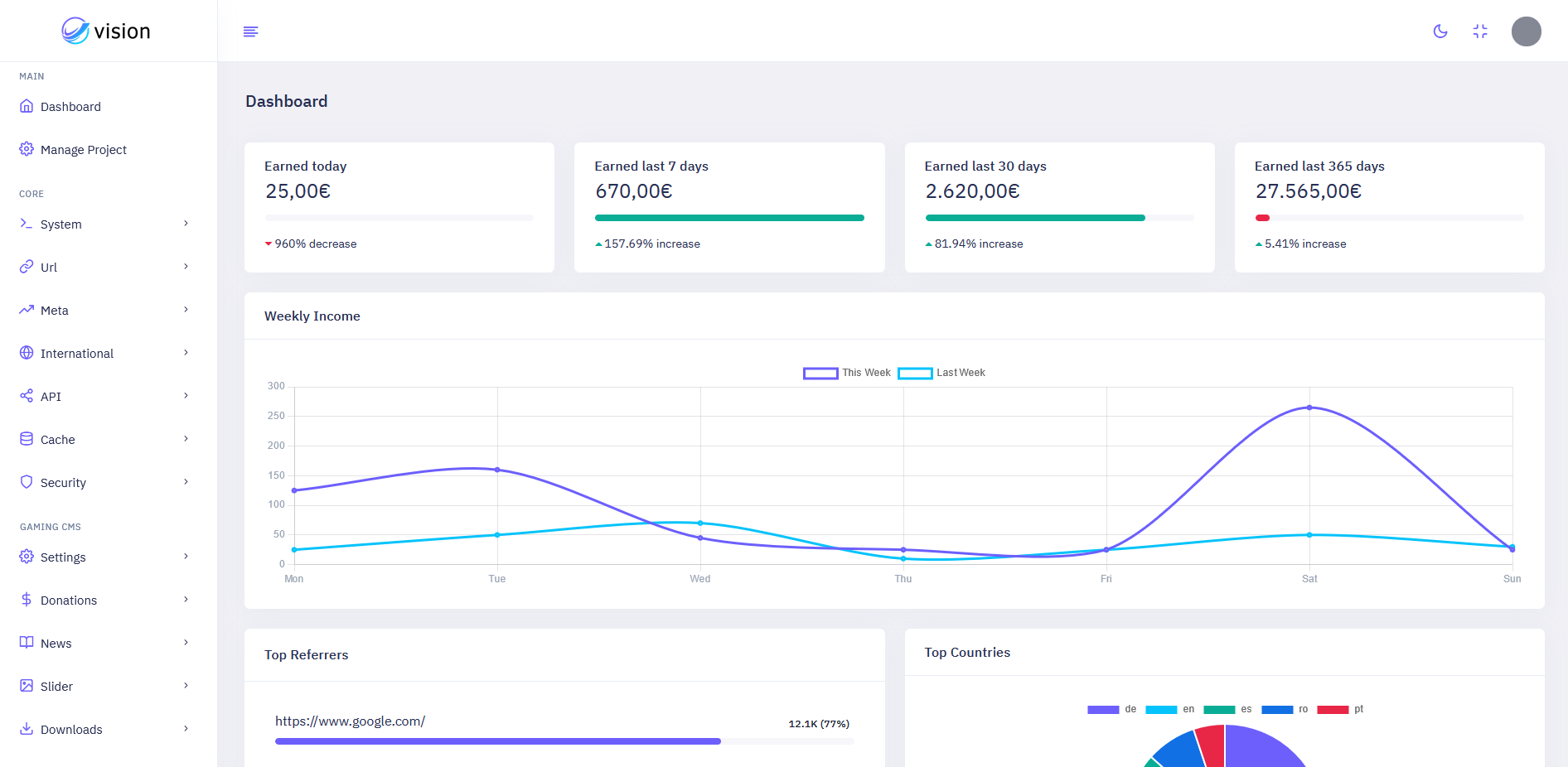The height and width of the screenshot is (767, 1568).
Task: Select the International menu label
Action: (77, 354)
